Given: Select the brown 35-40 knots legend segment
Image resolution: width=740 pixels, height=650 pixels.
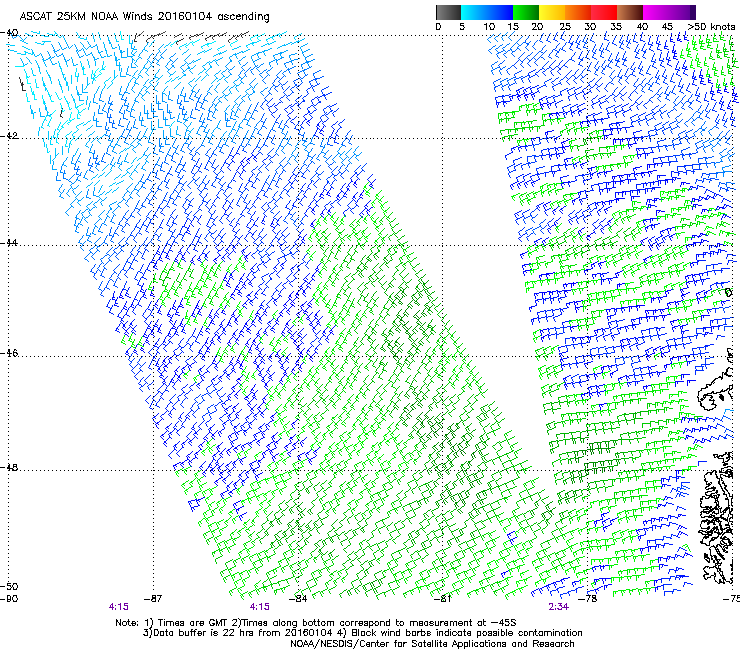Looking at the screenshot, I should pyautogui.click(x=630, y=12).
